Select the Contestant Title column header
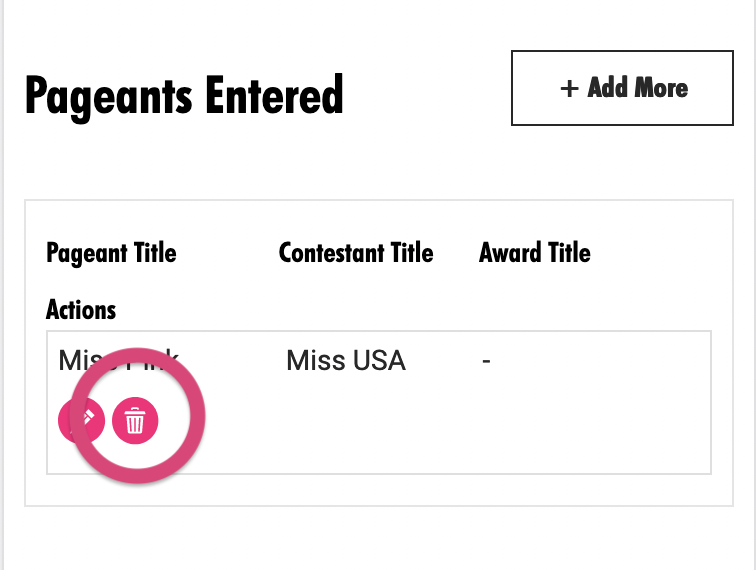 coord(356,253)
